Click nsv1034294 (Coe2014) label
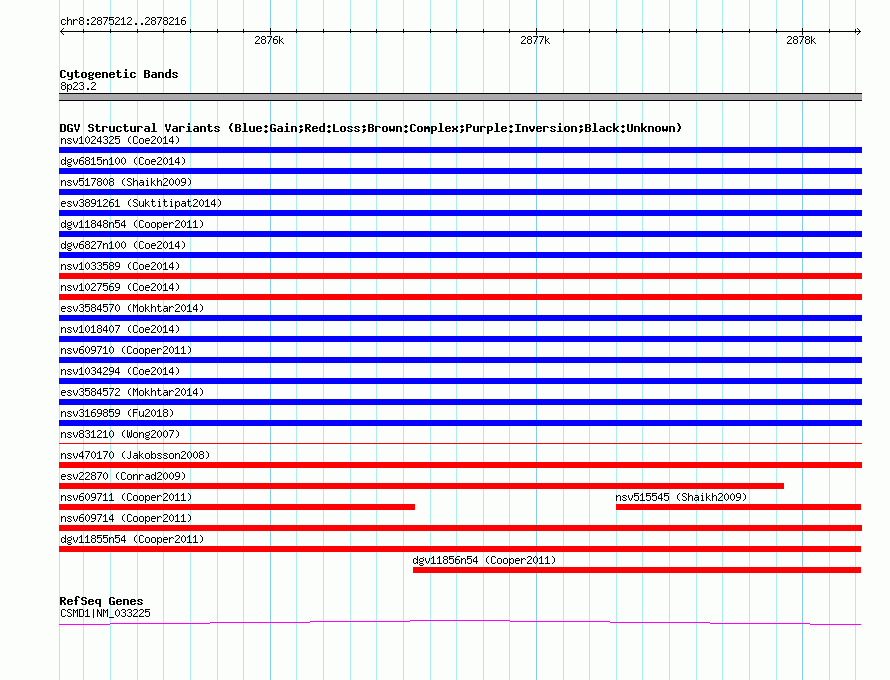Viewport: 890px width, 680px height. click(x=120, y=371)
